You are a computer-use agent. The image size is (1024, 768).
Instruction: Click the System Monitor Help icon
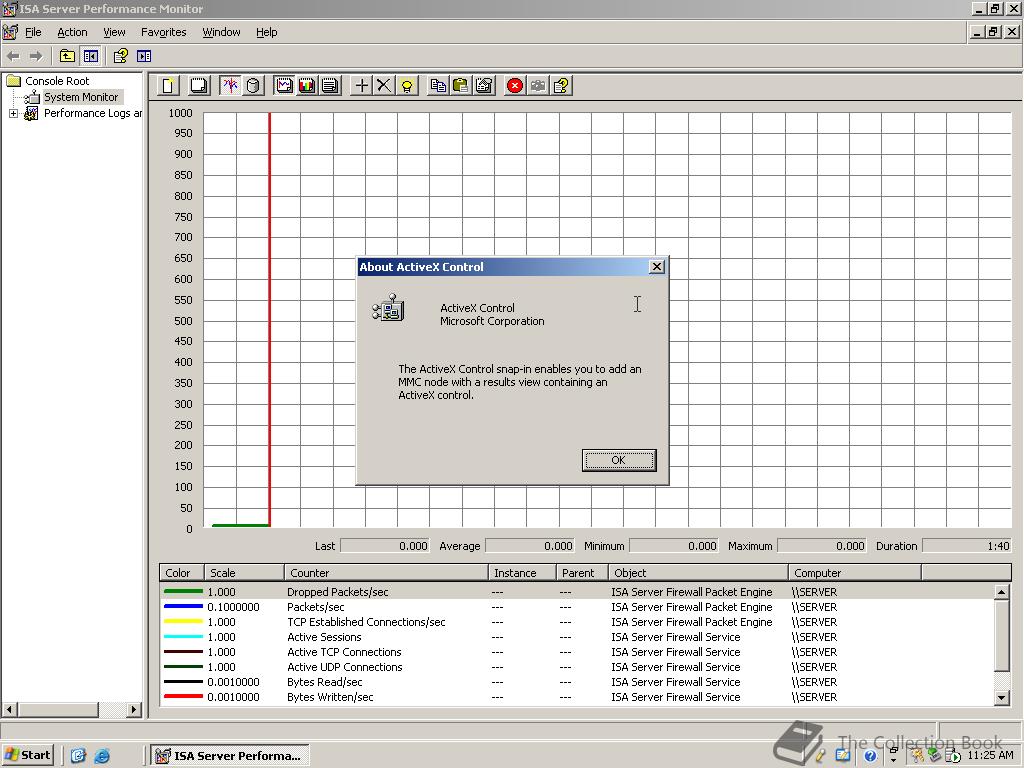coord(561,86)
